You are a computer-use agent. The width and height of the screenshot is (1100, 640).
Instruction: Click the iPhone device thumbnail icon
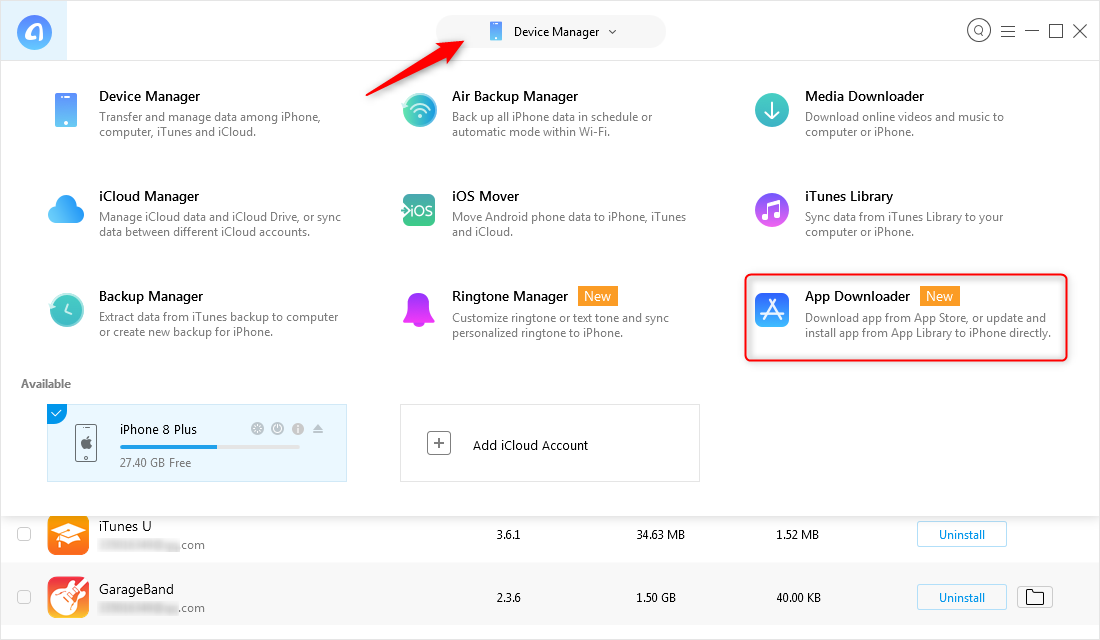[86, 443]
